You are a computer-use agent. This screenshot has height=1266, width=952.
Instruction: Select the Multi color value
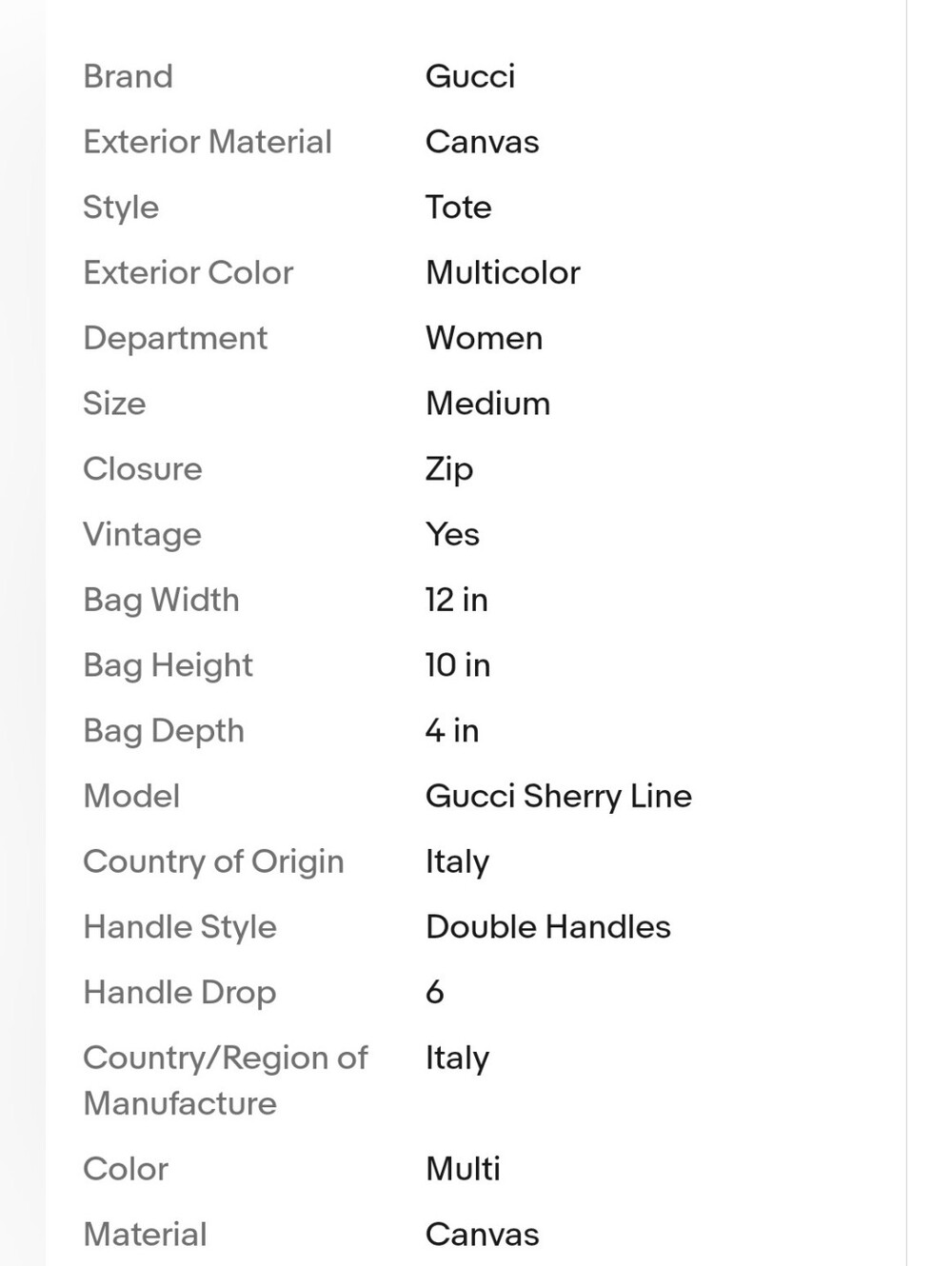463,1170
